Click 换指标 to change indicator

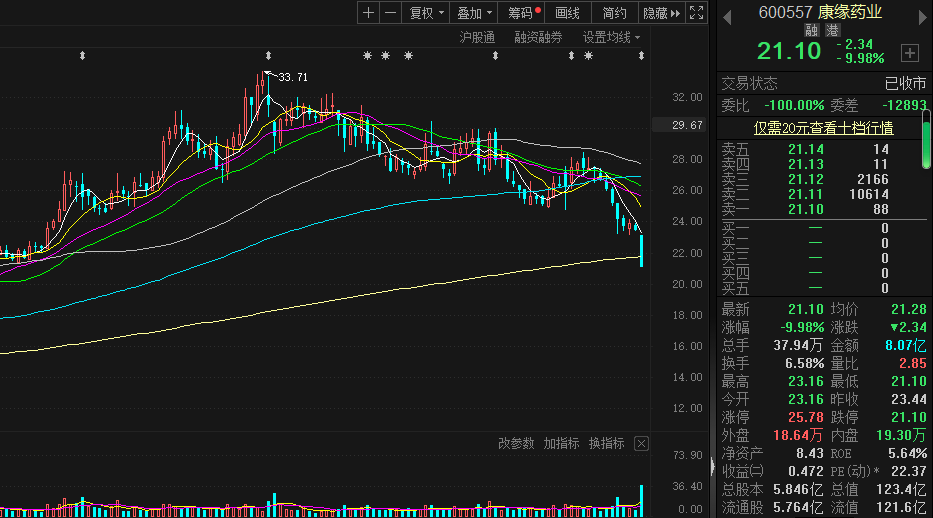tap(606, 444)
